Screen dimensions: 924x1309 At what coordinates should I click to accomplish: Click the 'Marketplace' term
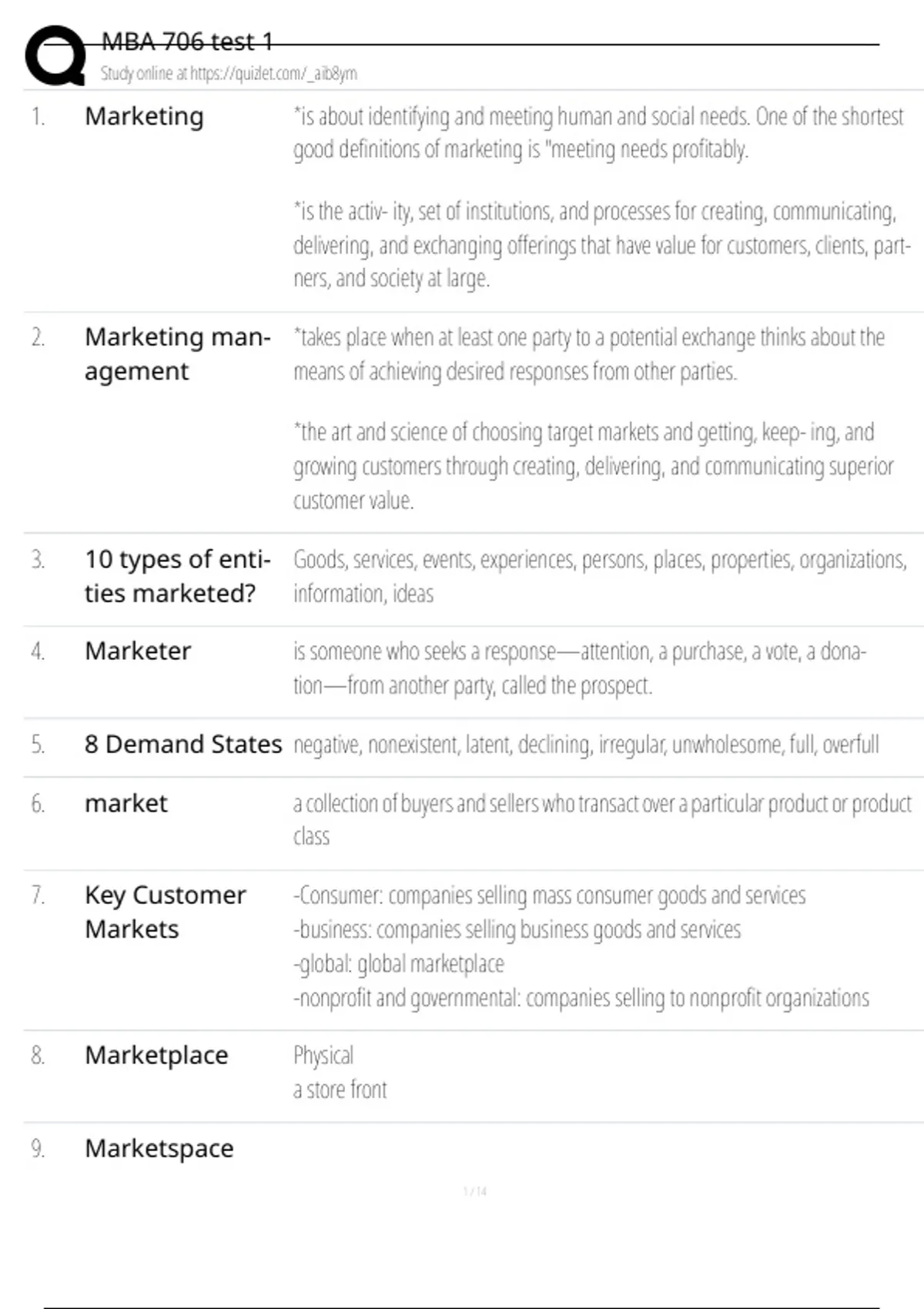pos(156,1055)
